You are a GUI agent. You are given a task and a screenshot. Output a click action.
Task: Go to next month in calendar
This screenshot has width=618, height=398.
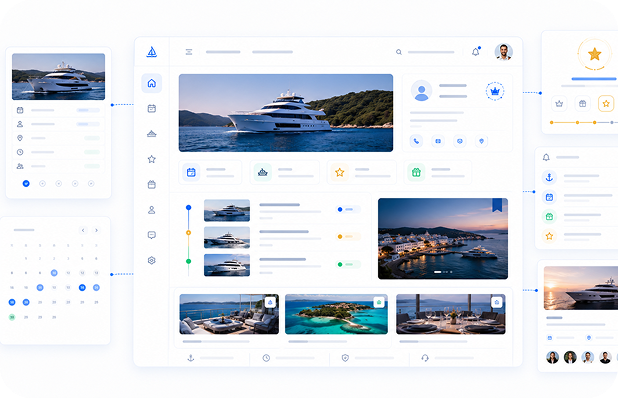pos(96,230)
